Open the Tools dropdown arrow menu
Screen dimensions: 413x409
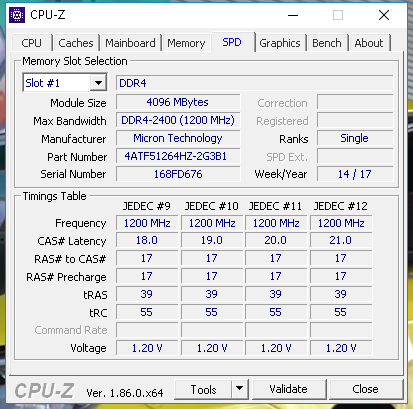coord(239,389)
